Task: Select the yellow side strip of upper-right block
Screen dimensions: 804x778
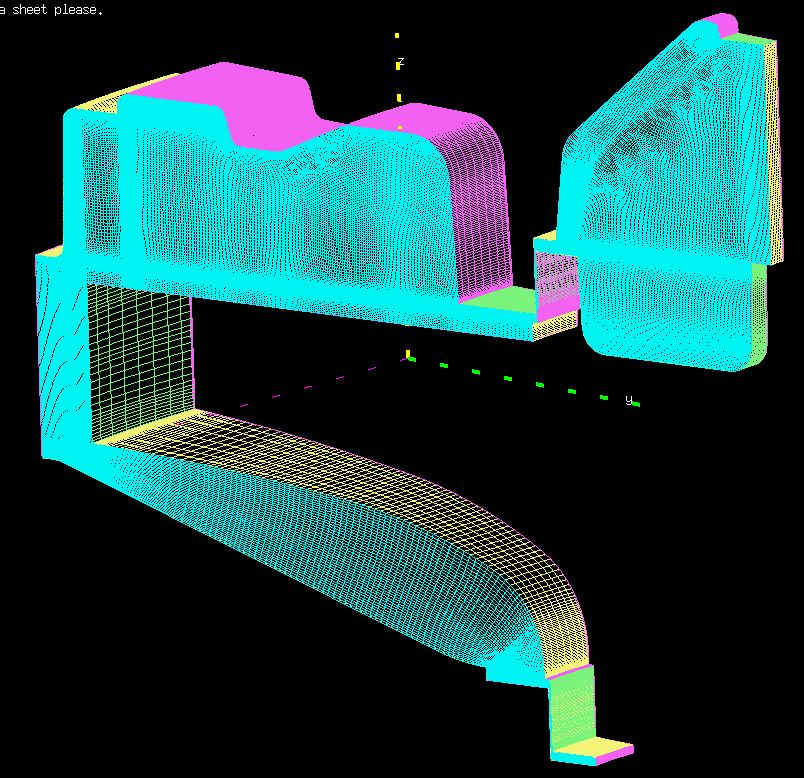Action: point(770,150)
